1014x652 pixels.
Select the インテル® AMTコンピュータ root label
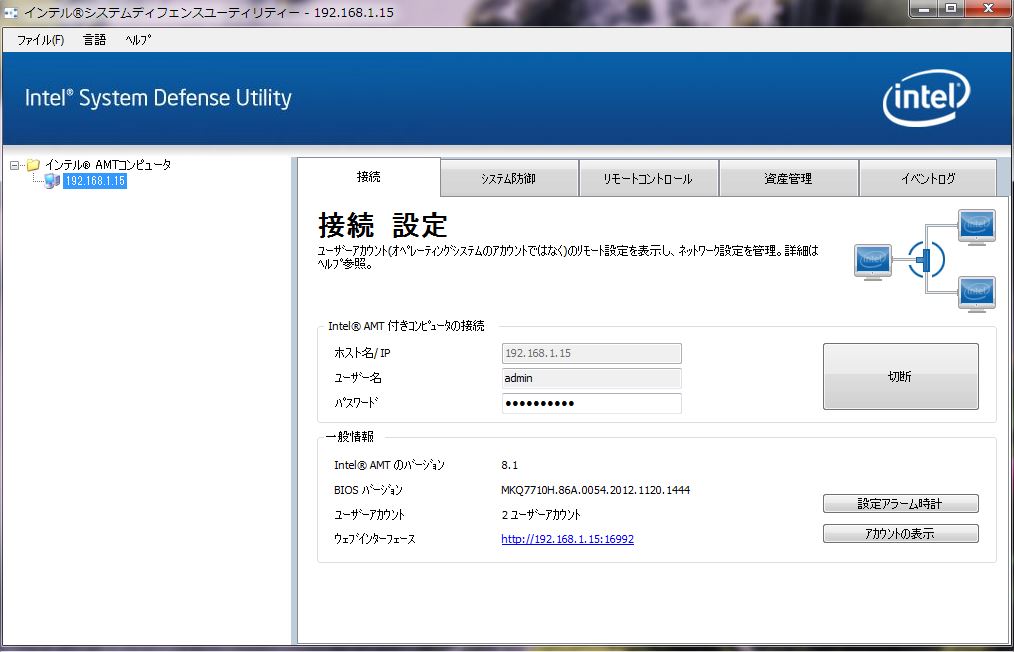pyautogui.click(x=108, y=165)
